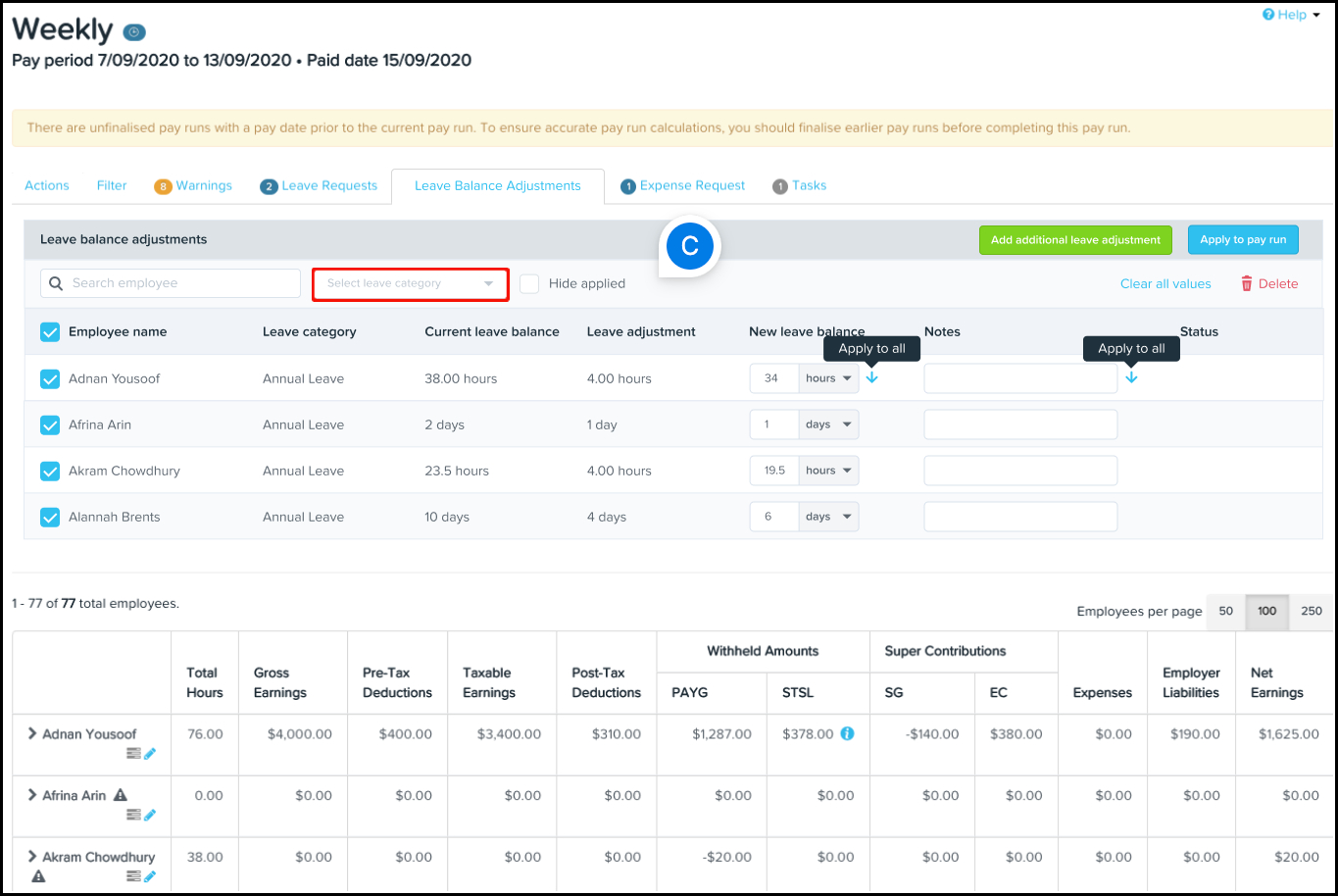This screenshot has width=1338, height=896.
Task: Uncheck the Akram Chowdhury adjustment checkbox
Action: point(50,471)
